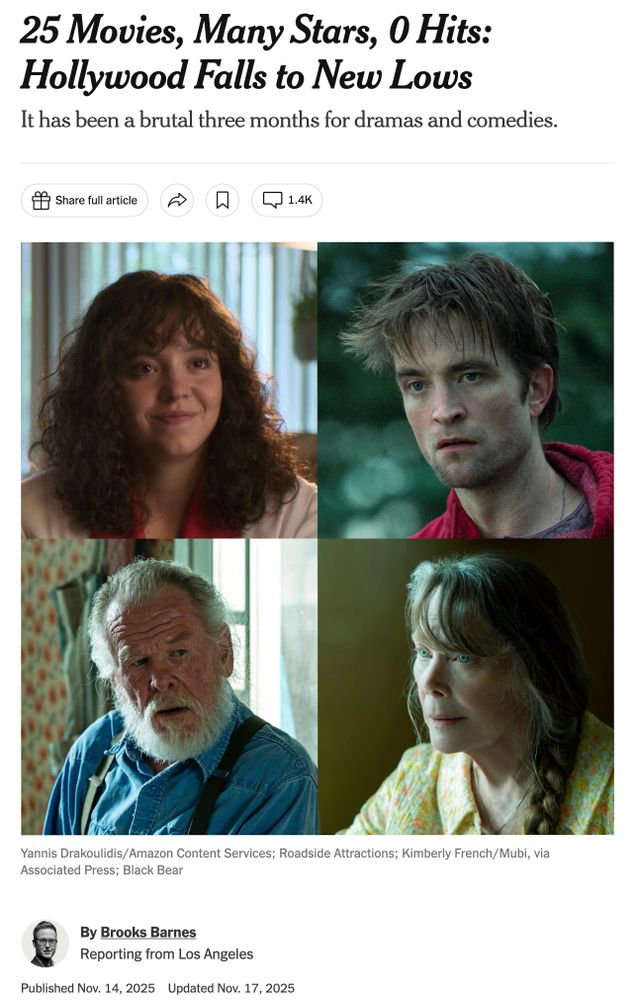The height and width of the screenshot is (1000, 637).
Task: Open the photo of the woman with braided hair
Action: coord(465,687)
